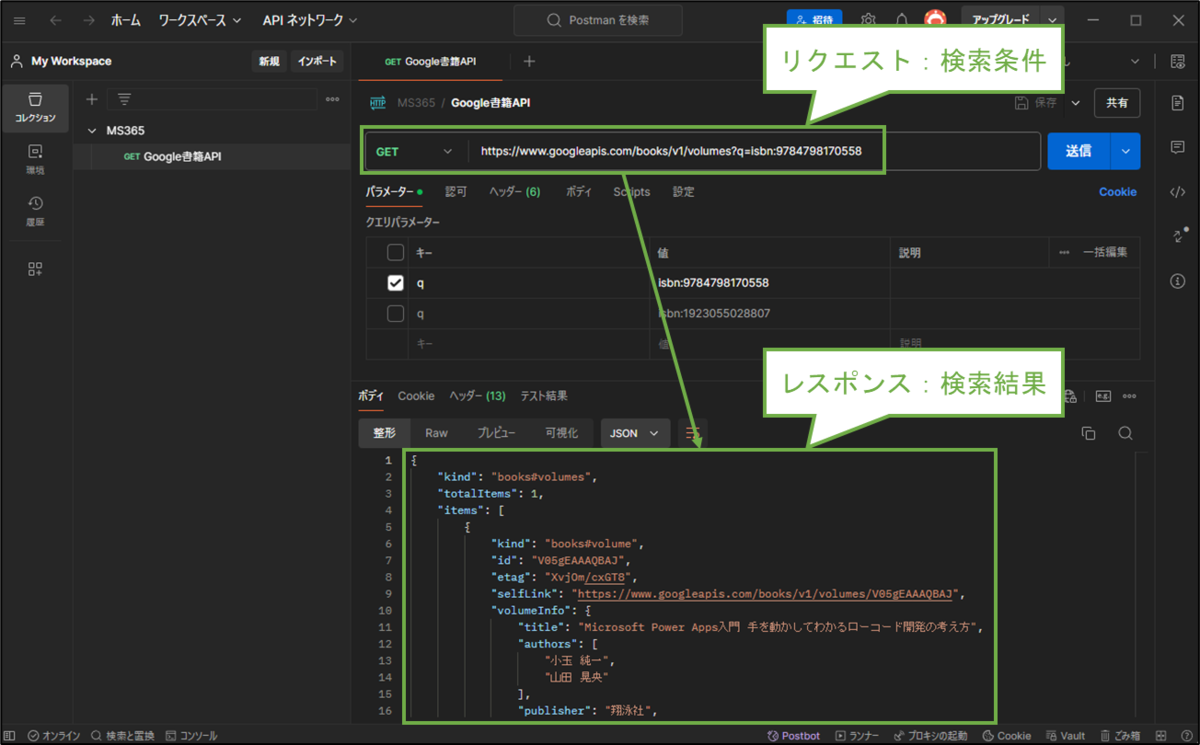
Task: Open the 履歴 sidebar section
Action: click(35, 211)
